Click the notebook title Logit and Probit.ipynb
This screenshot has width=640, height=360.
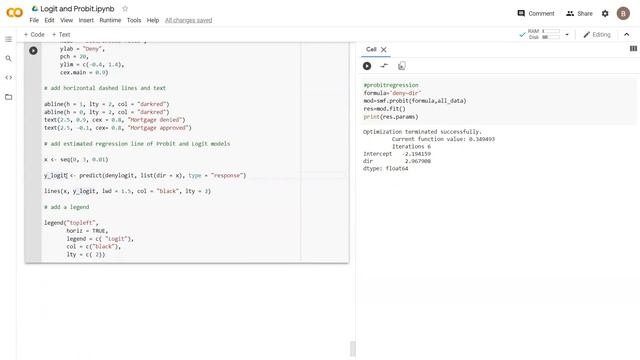[x=77, y=9]
